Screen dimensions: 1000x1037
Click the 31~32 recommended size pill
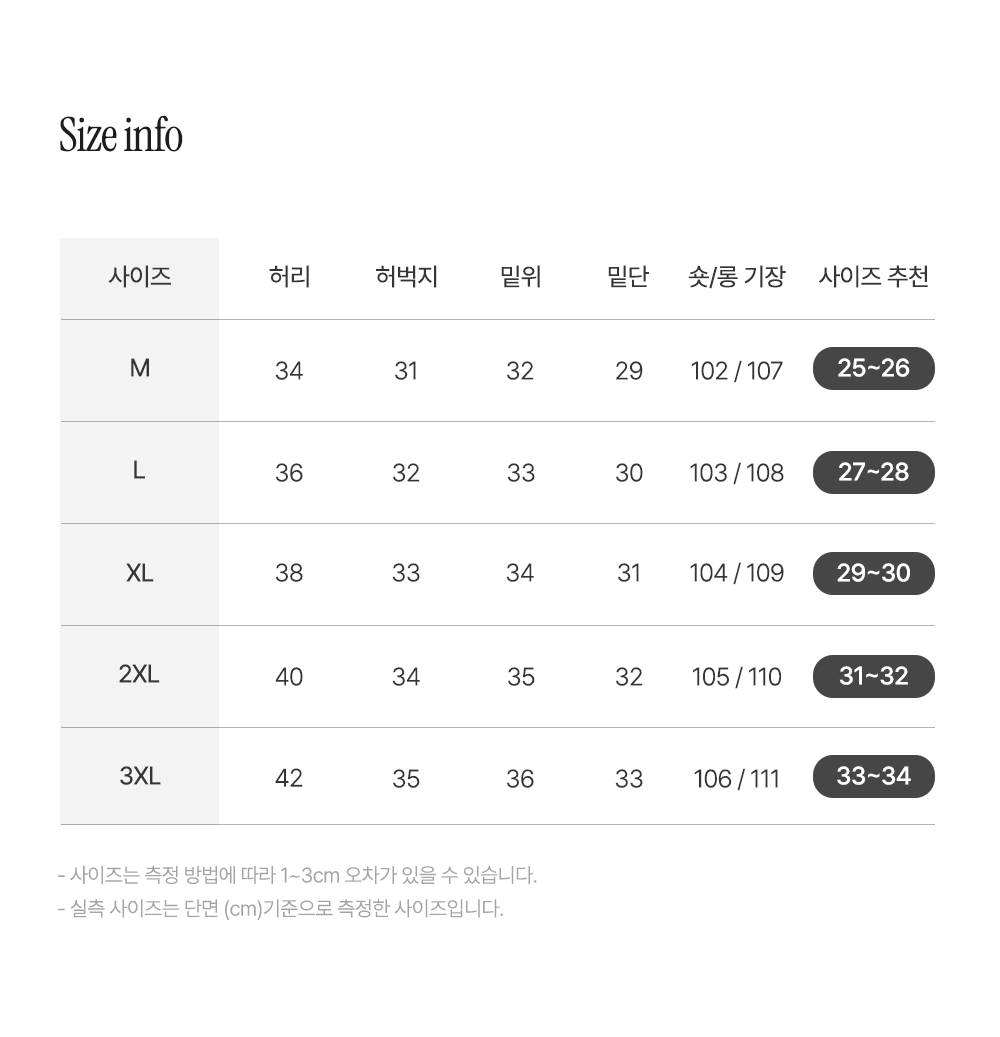click(873, 677)
